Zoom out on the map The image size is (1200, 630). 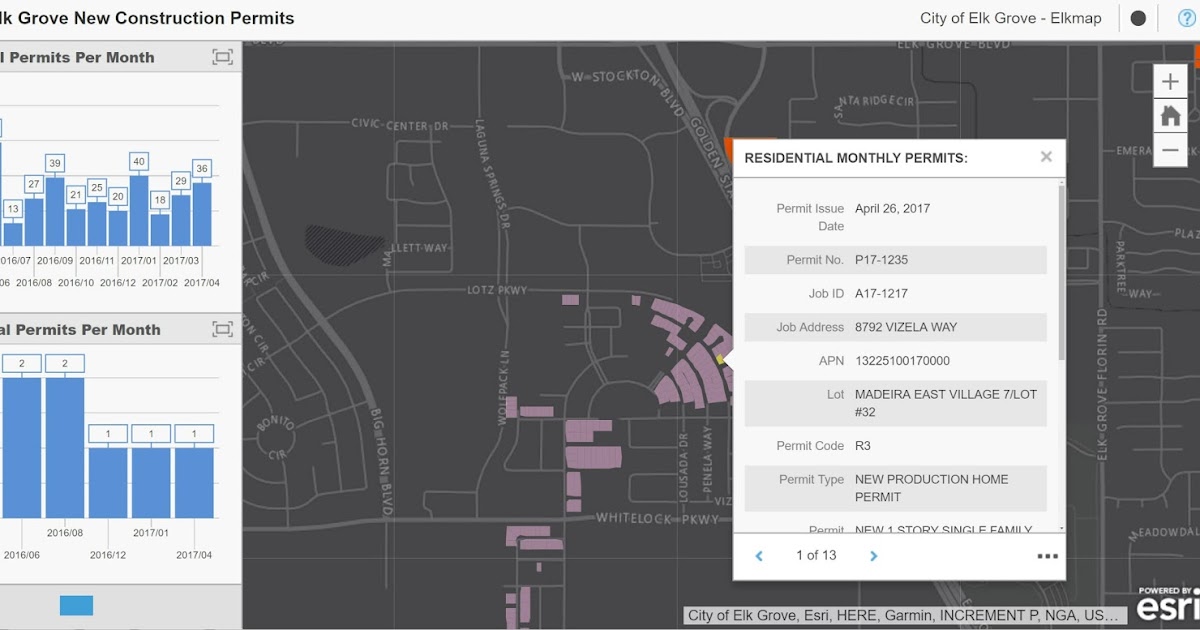click(x=1169, y=149)
